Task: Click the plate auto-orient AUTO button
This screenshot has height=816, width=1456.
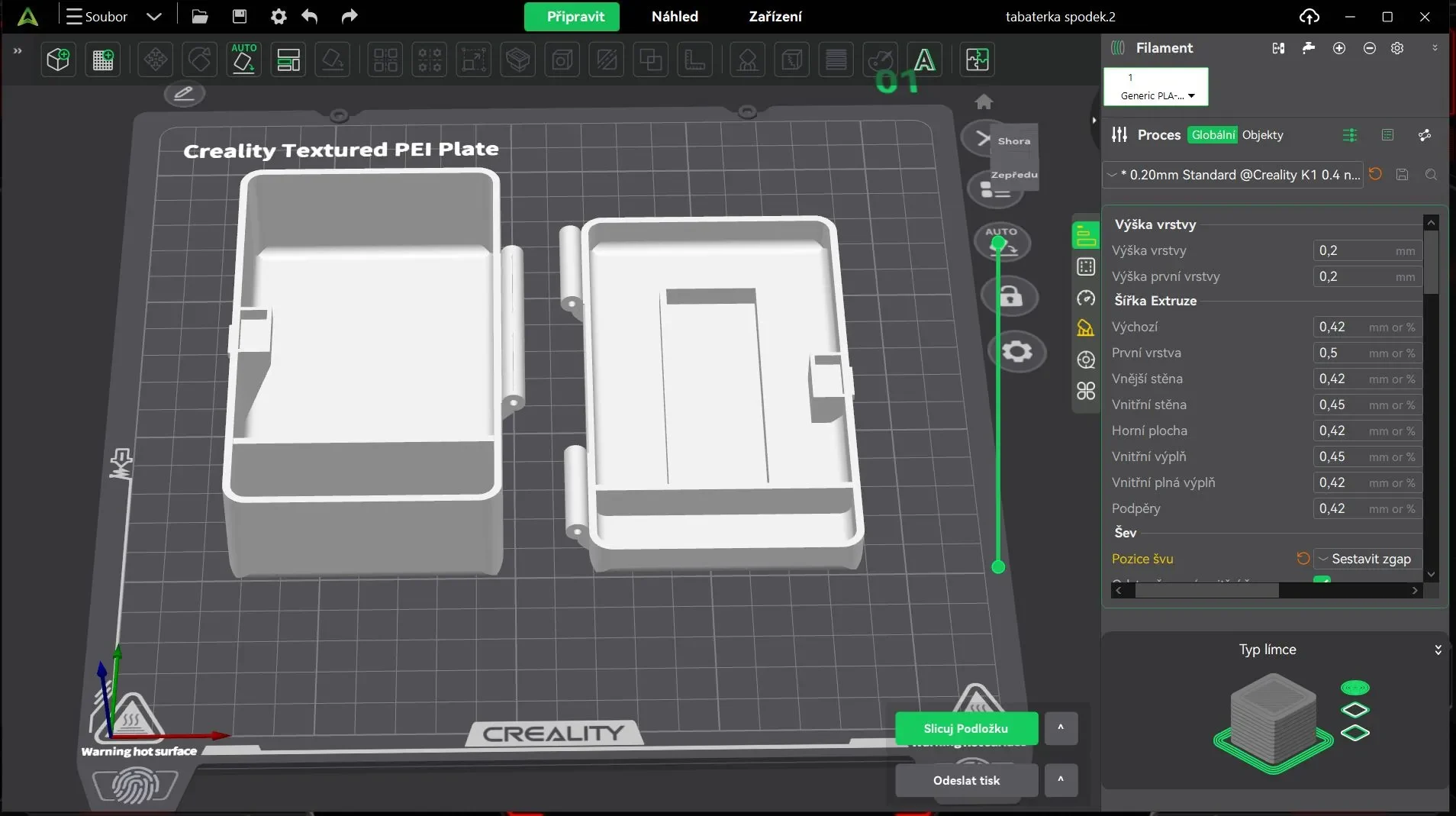Action: point(1002,240)
